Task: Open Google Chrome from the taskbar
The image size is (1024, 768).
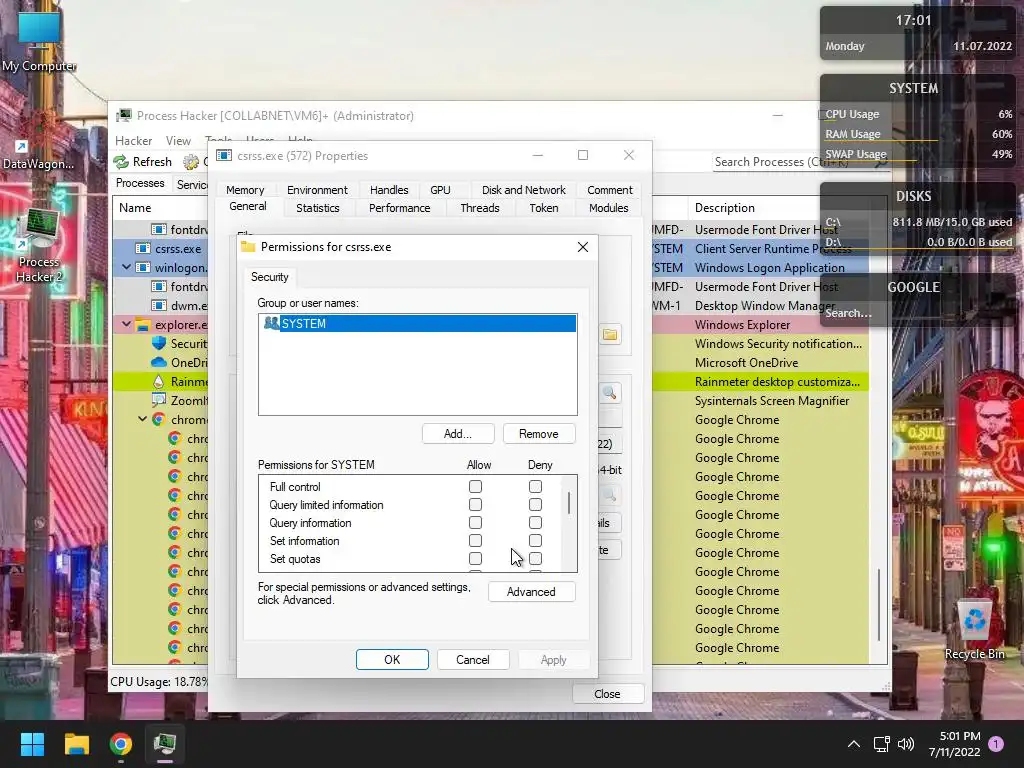Action: (121, 744)
